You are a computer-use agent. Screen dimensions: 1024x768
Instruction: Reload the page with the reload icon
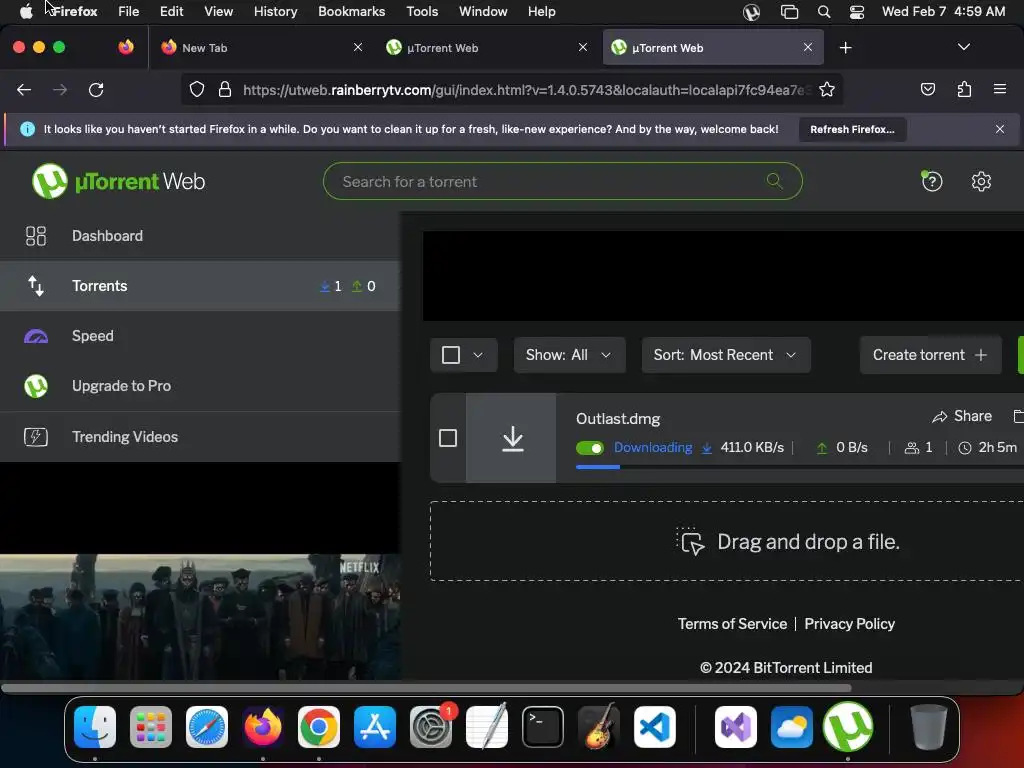[96, 89]
